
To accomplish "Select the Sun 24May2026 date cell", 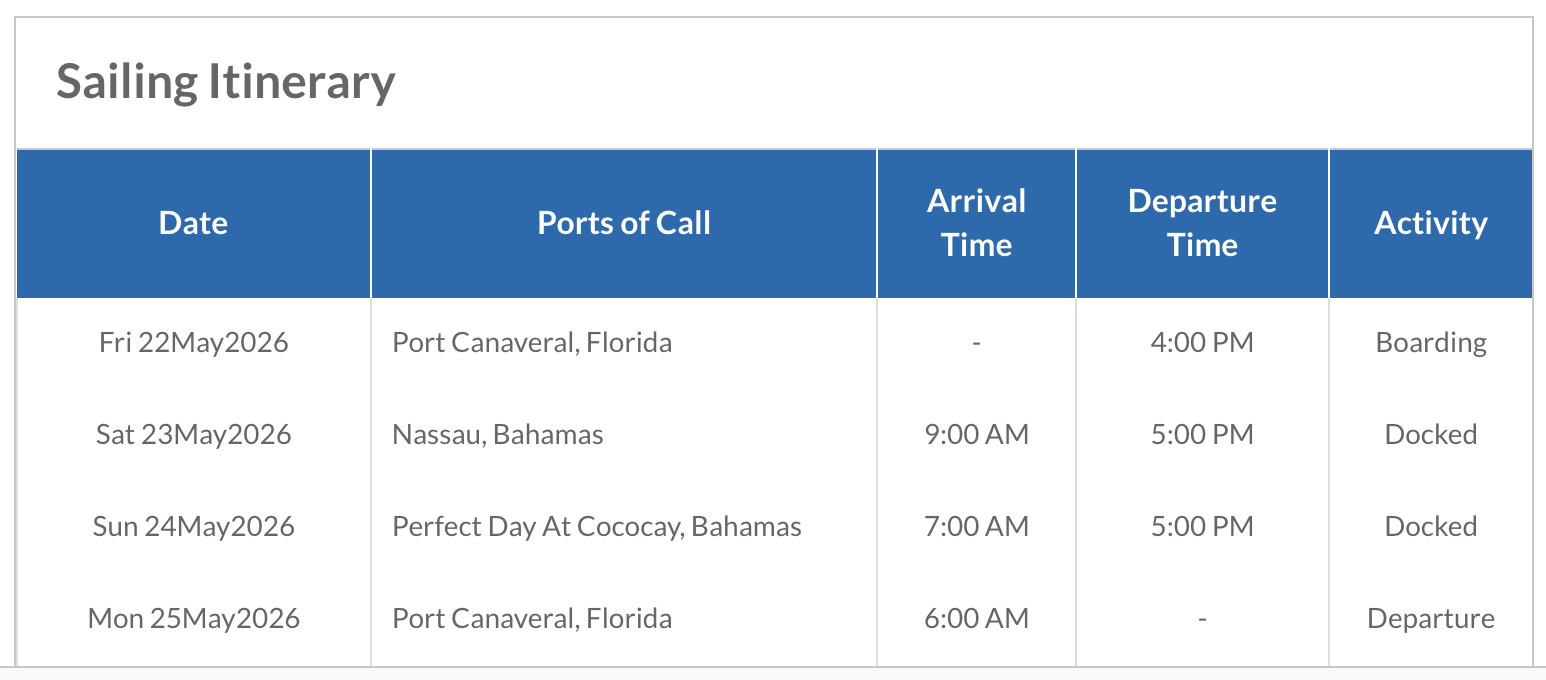I will point(193,527).
